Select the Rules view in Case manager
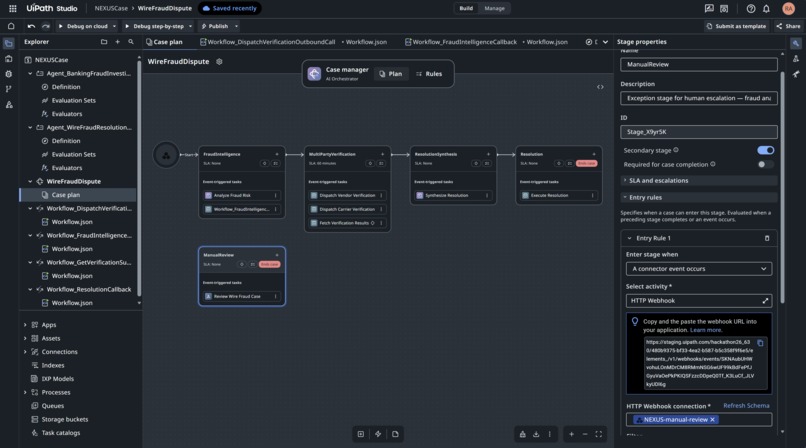This screenshot has width=806, height=448. 429,74
